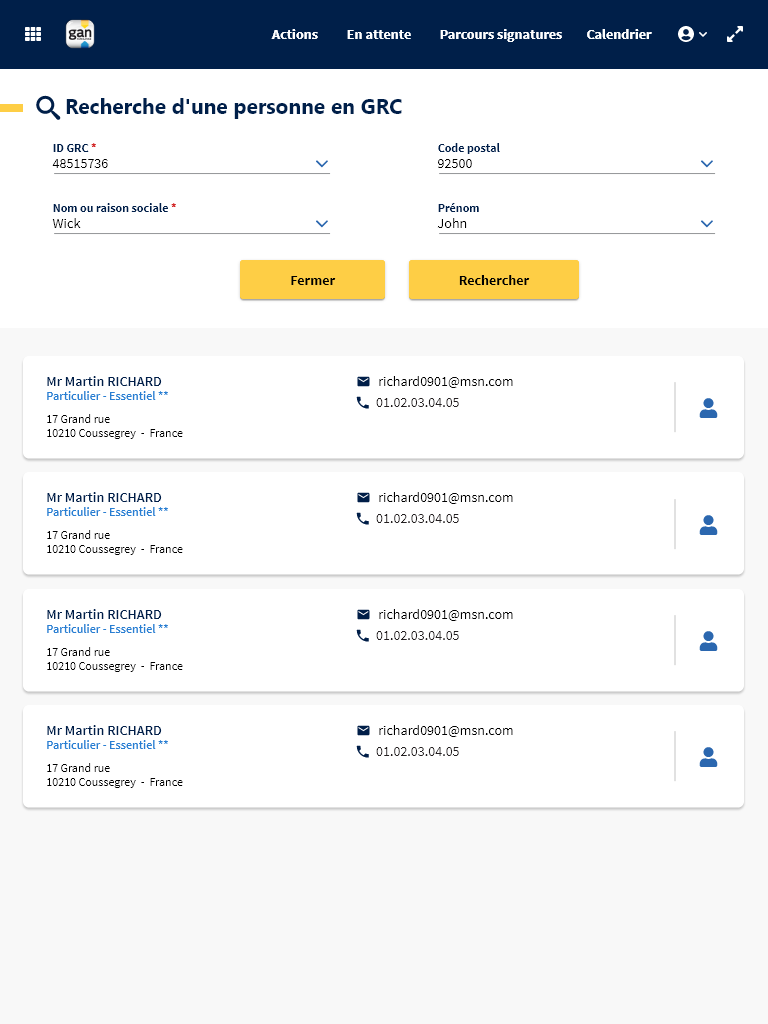Open Parcours signatures in the top navigation

(501, 35)
